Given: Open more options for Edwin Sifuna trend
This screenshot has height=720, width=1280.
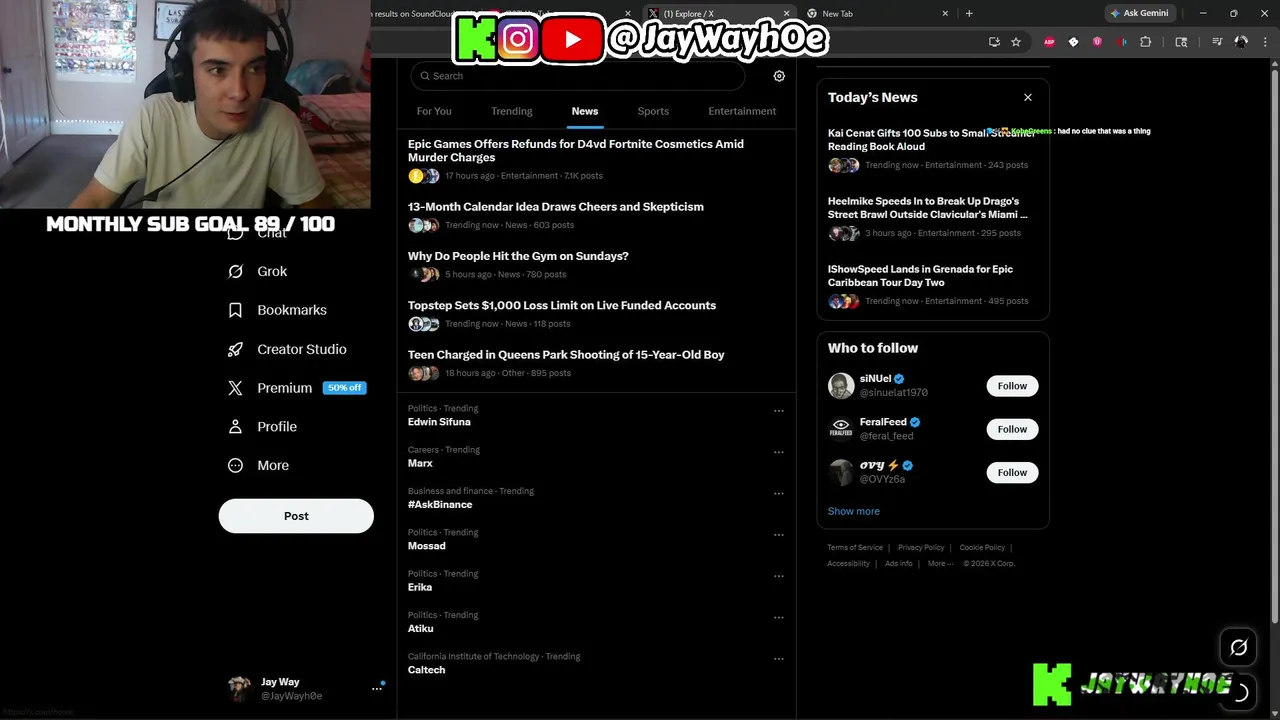Looking at the screenshot, I should (779, 410).
